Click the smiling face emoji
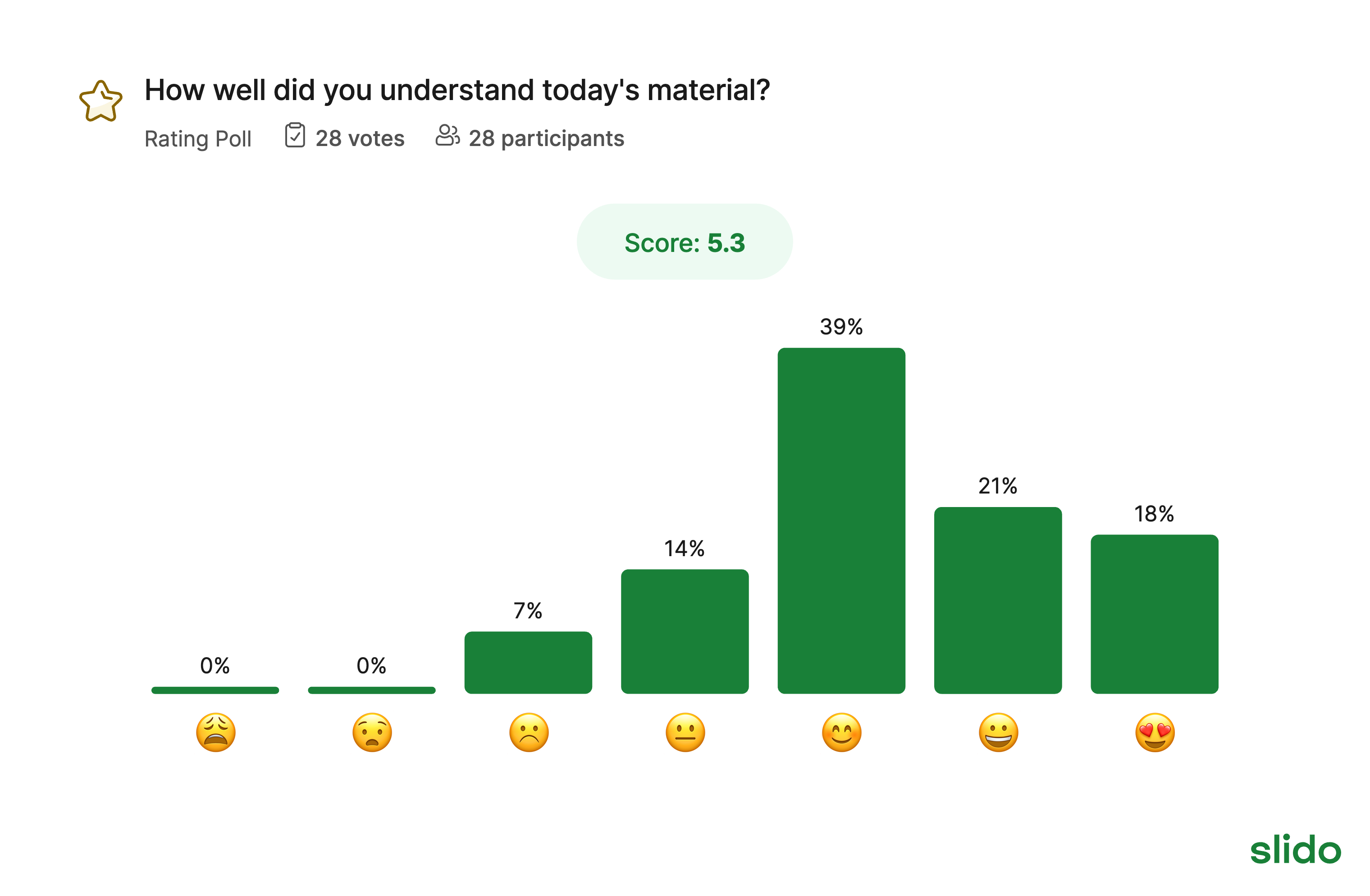This screenshot has width=1370, height=896. pos(841,732)
